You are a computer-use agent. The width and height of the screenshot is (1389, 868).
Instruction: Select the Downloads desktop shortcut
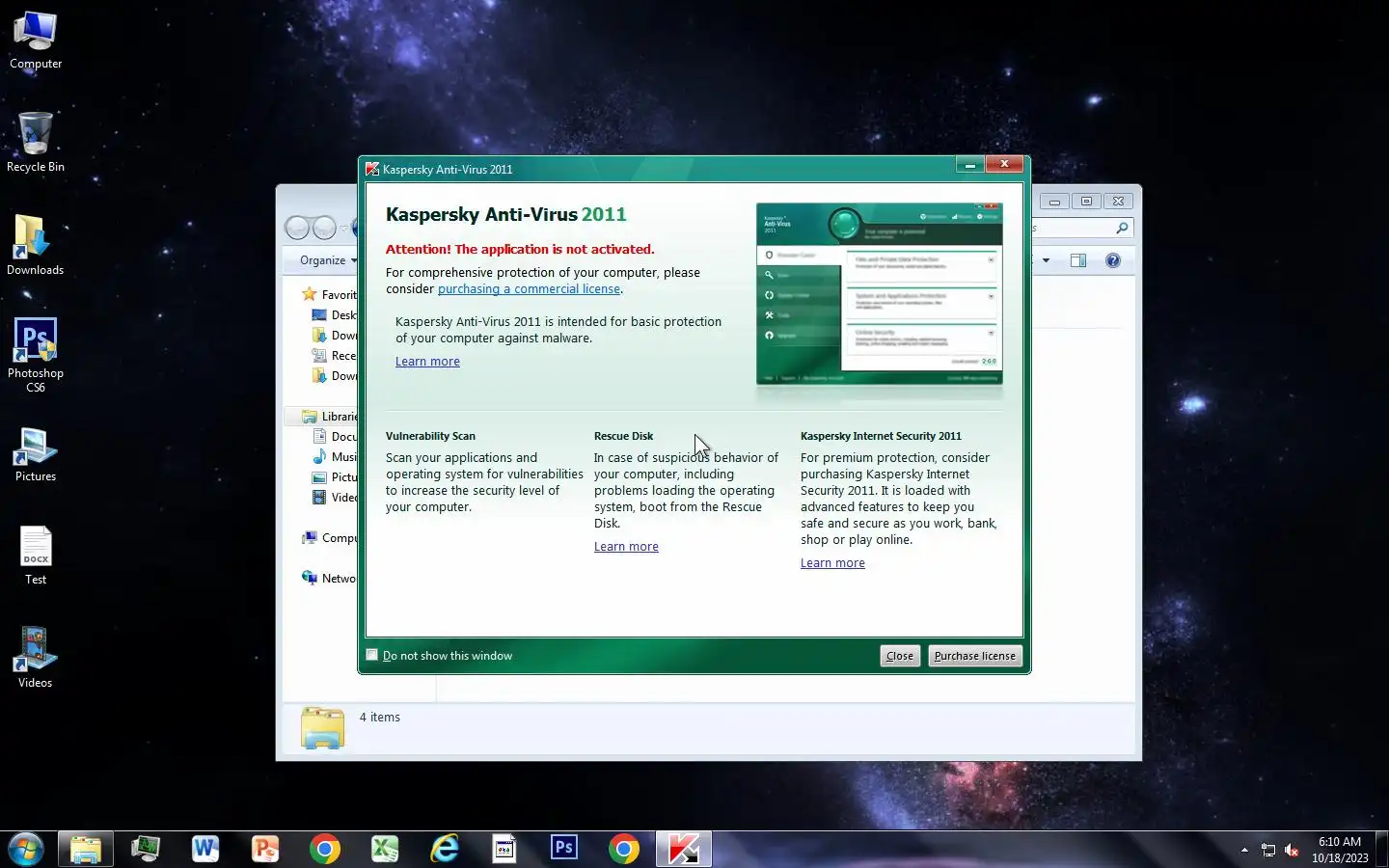pyautogui.click(x=36, y=246)
